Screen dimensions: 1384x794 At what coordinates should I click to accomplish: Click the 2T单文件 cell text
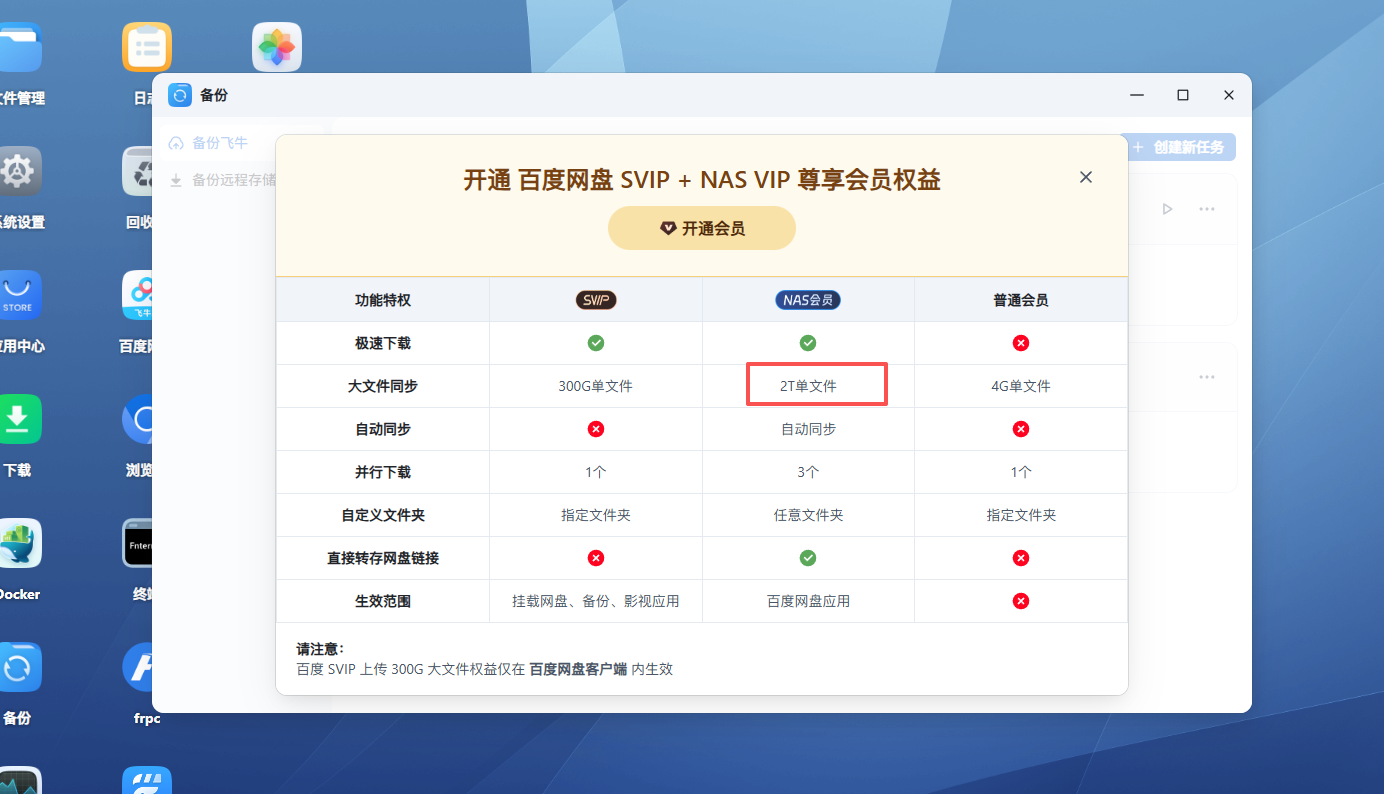(808, 386)
